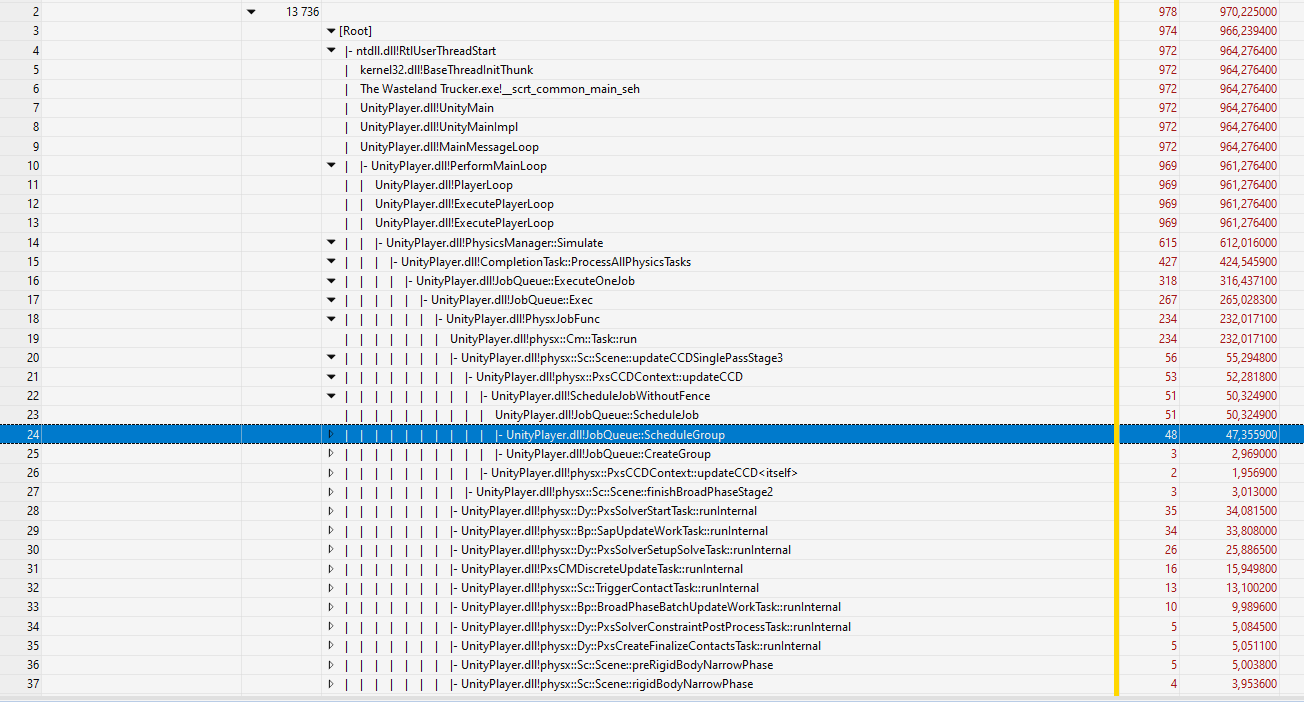This screenshot has height=702, width=1304.
Task: Collapse CompletionTask::ProcessAllPhysicsTasks node
Action: coord(331,262)
